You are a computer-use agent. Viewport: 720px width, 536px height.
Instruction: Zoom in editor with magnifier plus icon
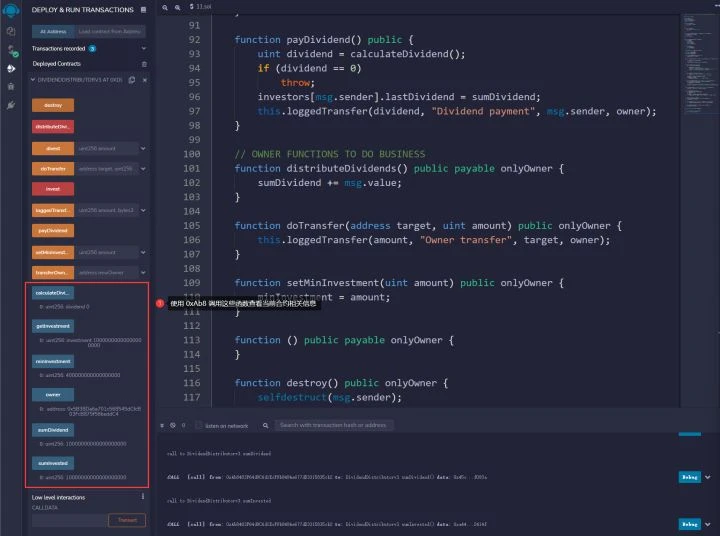[177, 7]
